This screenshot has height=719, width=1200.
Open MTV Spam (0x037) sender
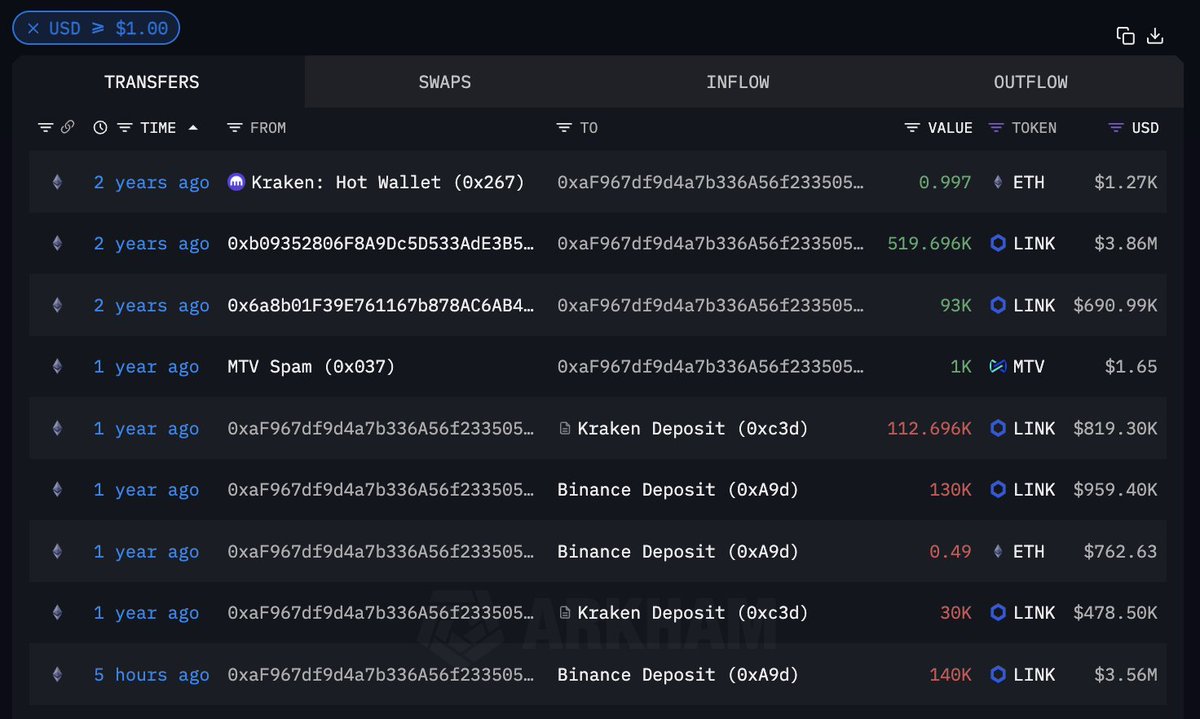312,367
